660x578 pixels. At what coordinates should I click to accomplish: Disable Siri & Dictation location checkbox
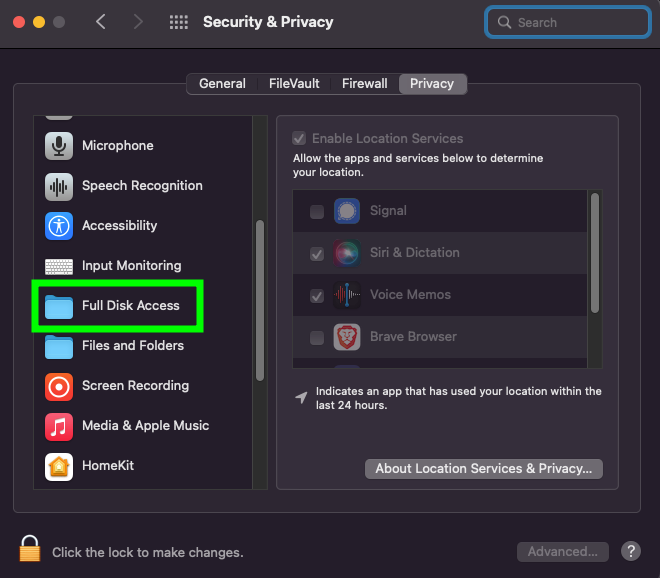pyautogui.click(x=317, y=254)
